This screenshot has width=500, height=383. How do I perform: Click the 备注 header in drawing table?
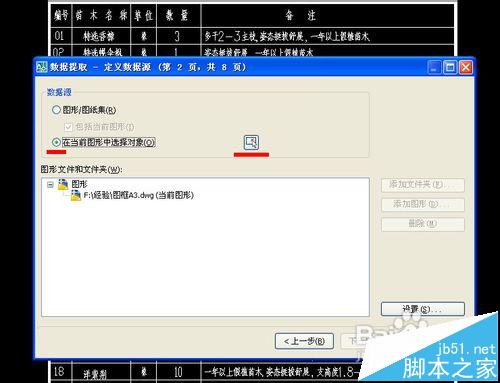click(301, 15)
